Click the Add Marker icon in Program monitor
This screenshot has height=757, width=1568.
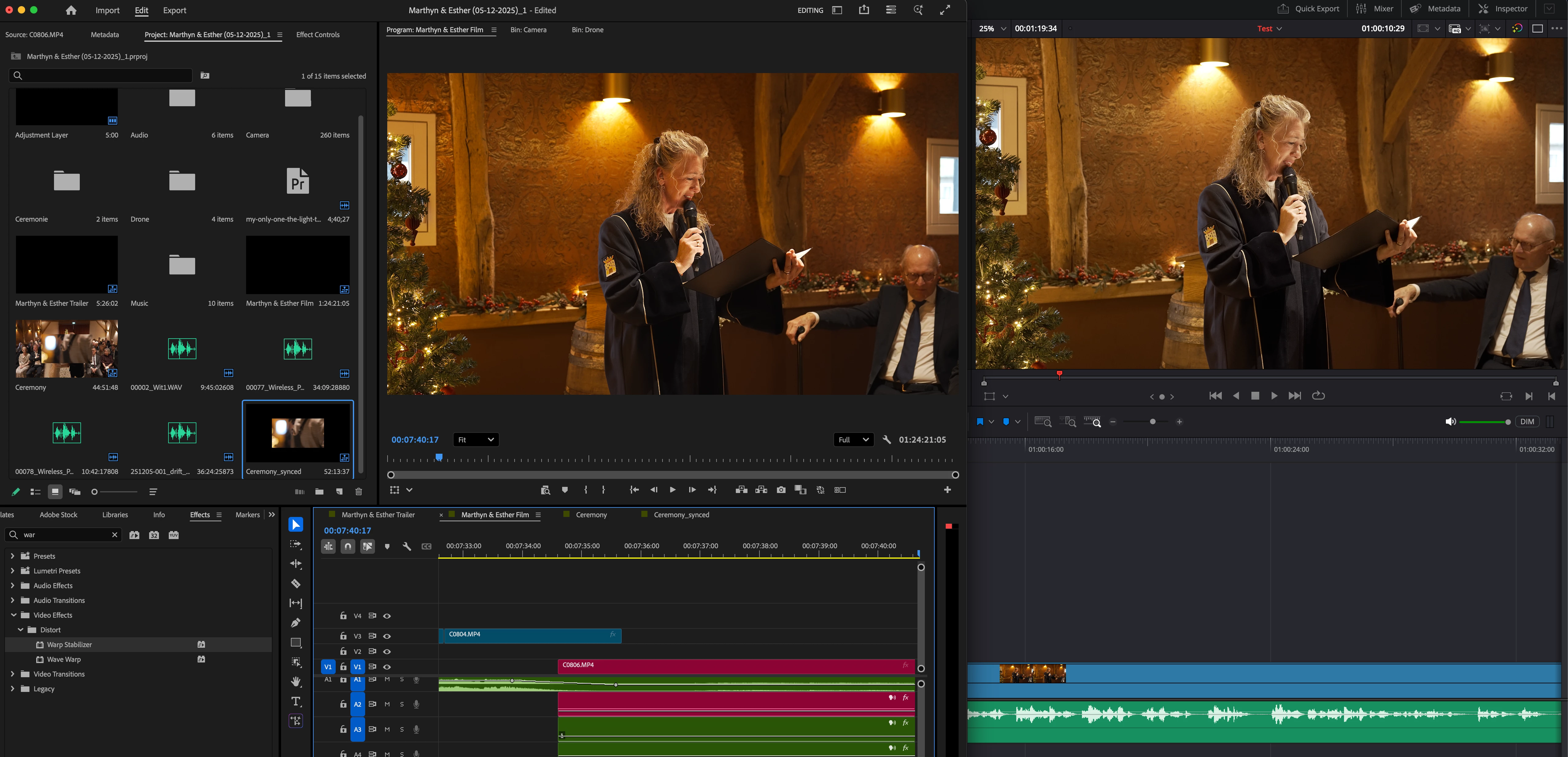565,490
